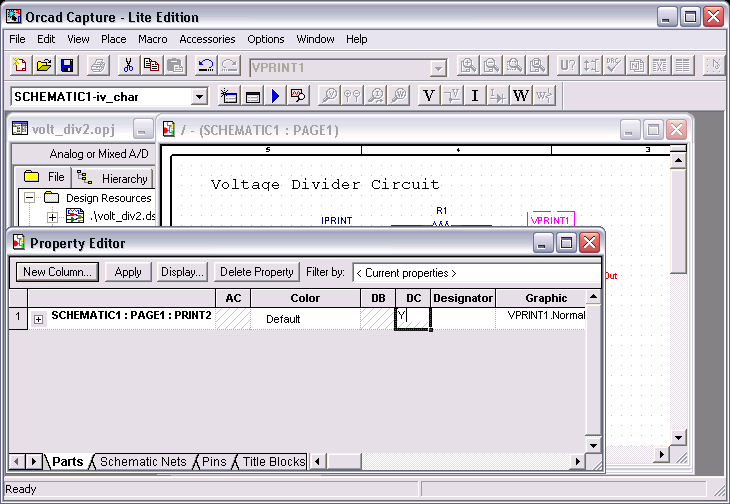Click the New Column... button
The image size is (730, 504).
(57, 272)
